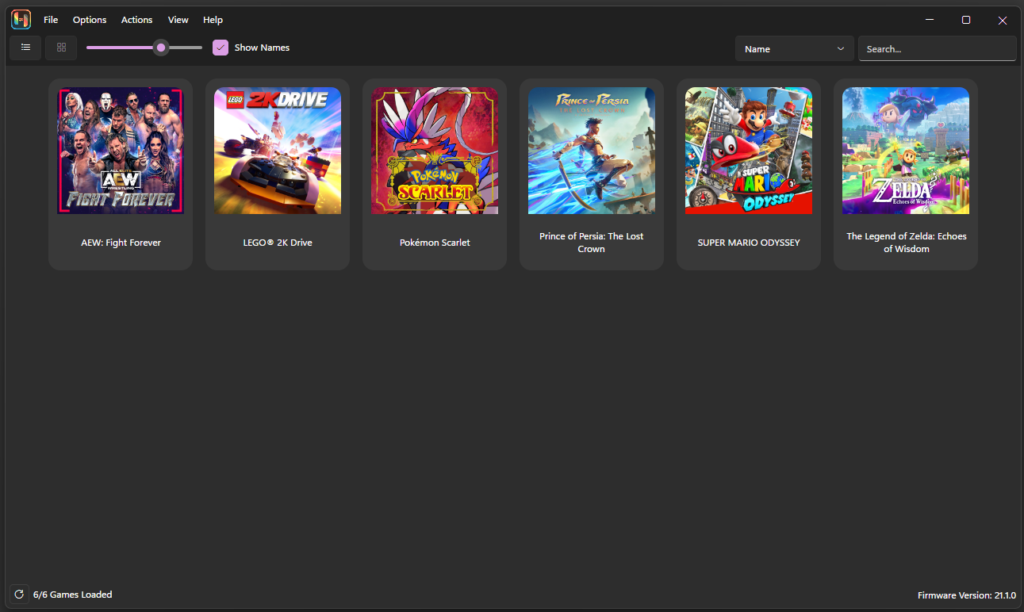Select Pokémon Scarlet cover art

point(435,151)
